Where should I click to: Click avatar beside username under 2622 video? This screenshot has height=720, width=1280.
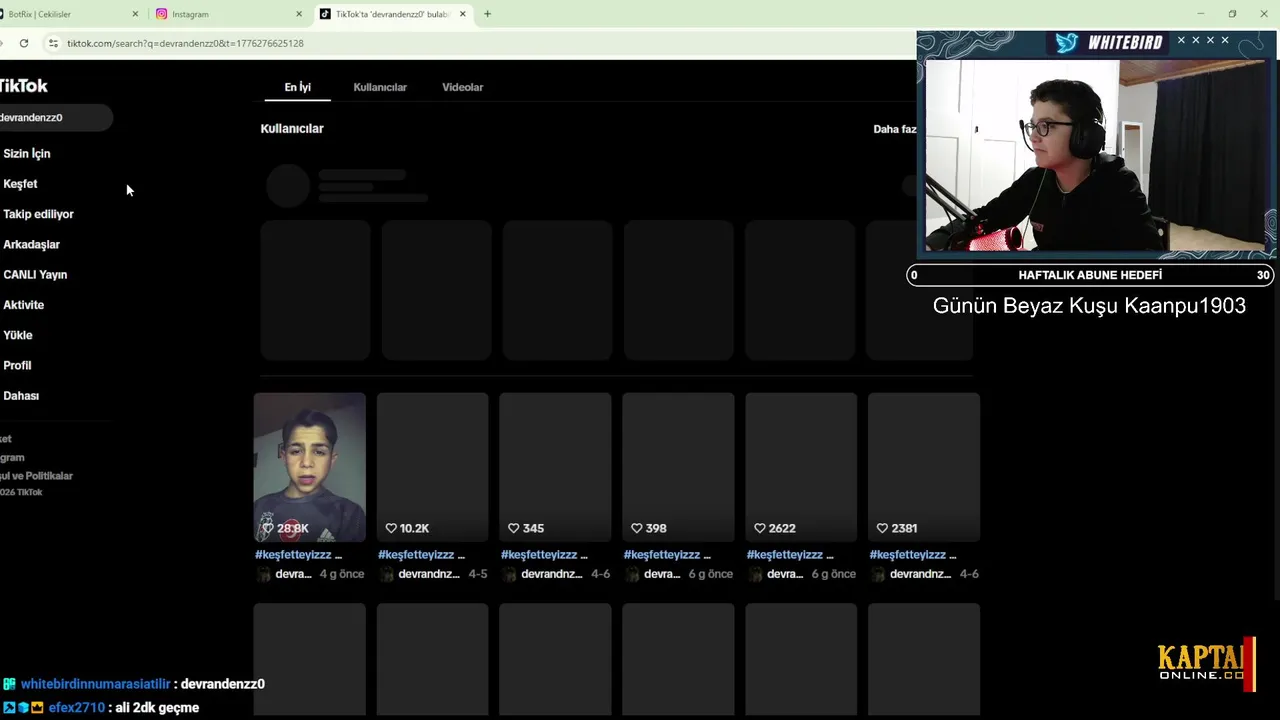coord(755,574)
